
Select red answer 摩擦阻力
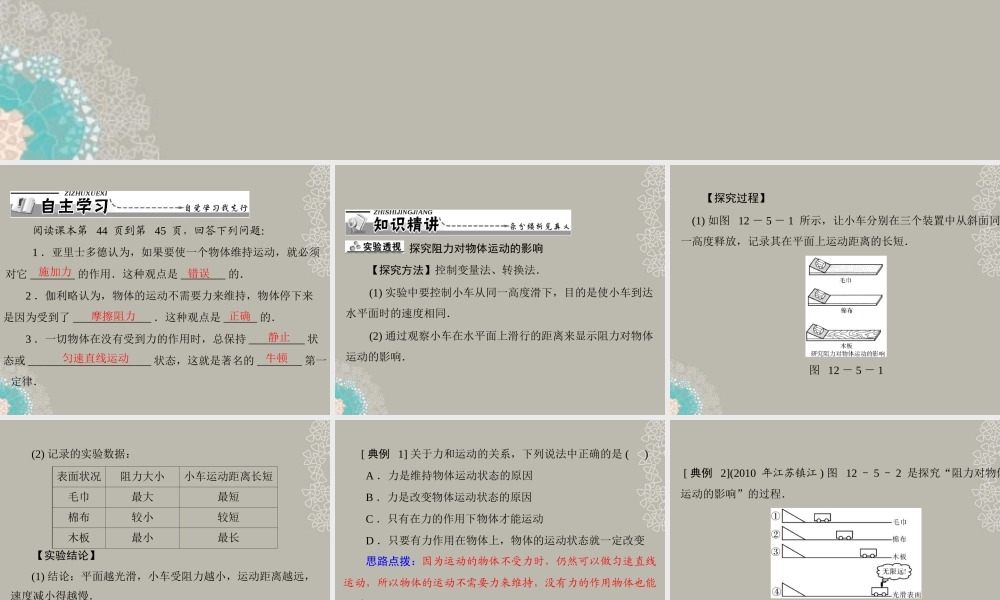pyautogui.click(x=113, y=316)
